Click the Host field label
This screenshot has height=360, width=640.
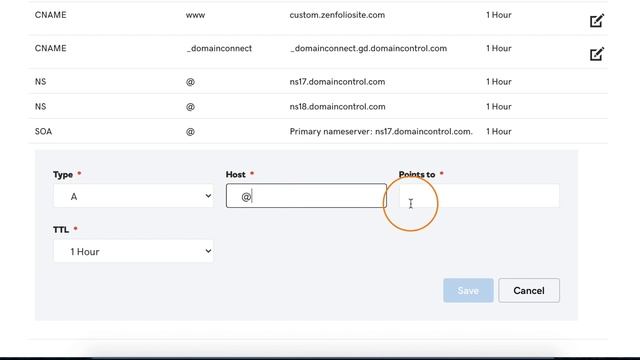click(236, 174)
